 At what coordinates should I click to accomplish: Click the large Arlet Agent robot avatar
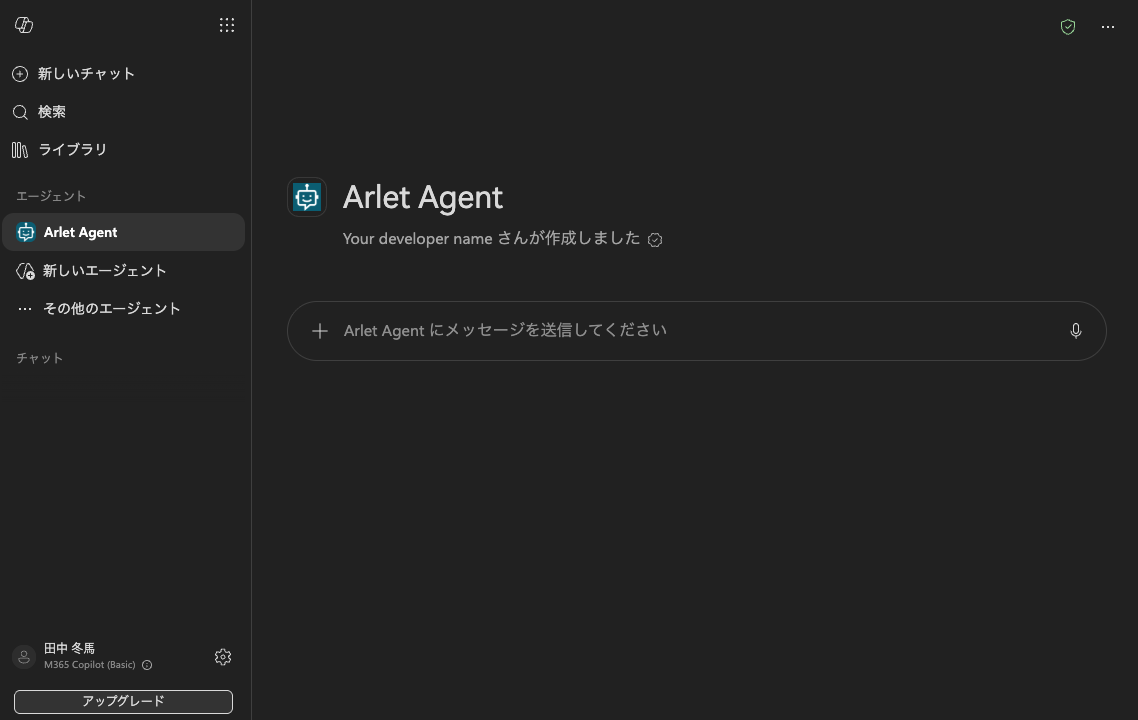pyautogui.click(x=307, y=197)
